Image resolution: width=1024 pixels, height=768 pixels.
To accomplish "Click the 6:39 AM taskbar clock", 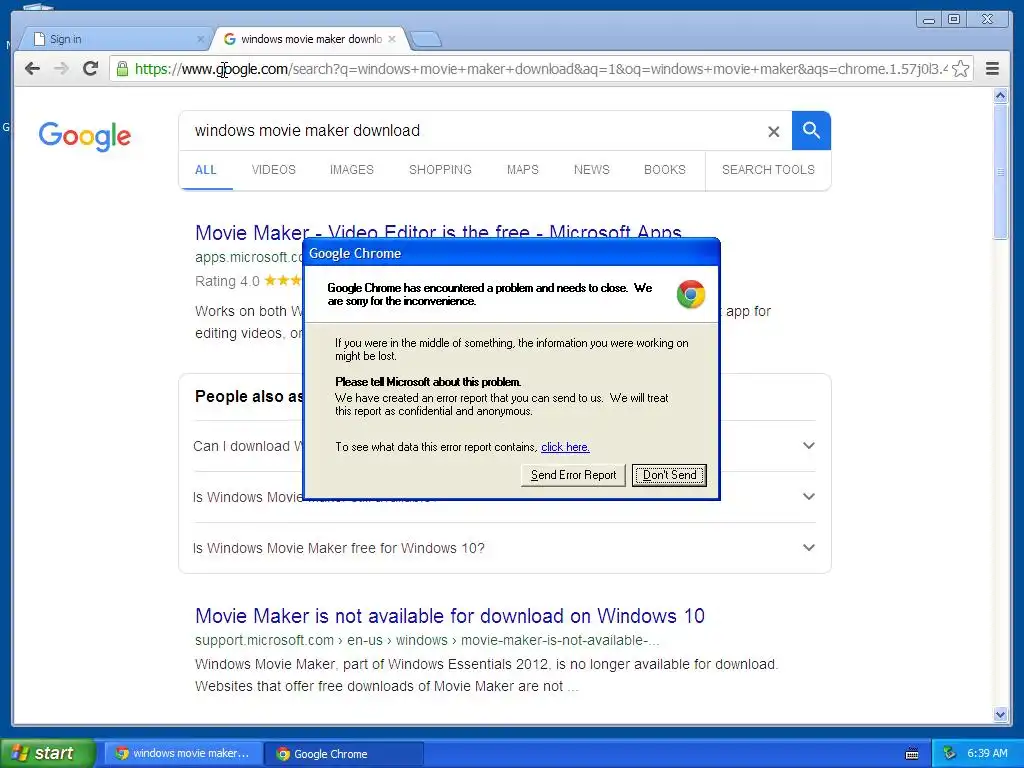I will pyautogui.click(x=987, y=753).
